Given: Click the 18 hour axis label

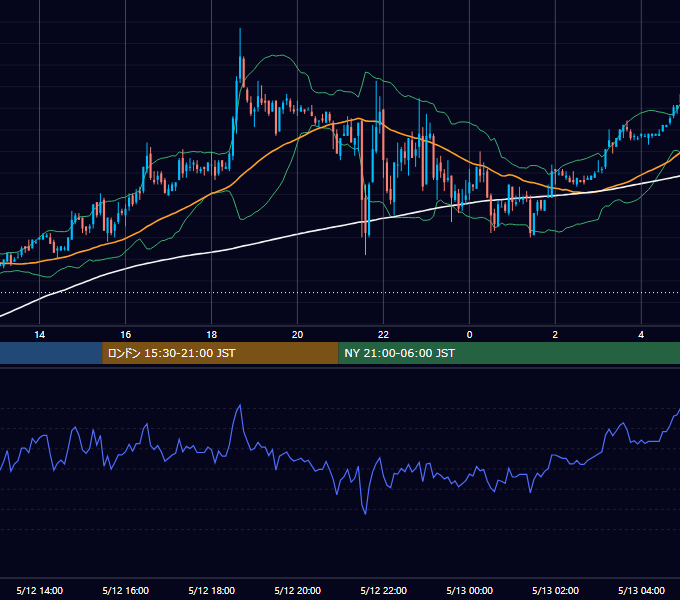Looking at the screenshot, I should point(211,335).
